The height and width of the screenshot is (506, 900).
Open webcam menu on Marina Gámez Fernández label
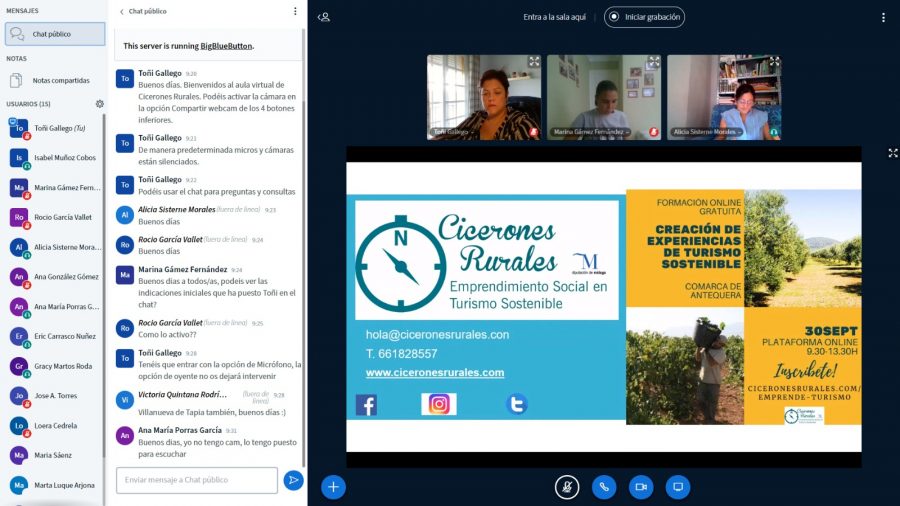[591, 132]
